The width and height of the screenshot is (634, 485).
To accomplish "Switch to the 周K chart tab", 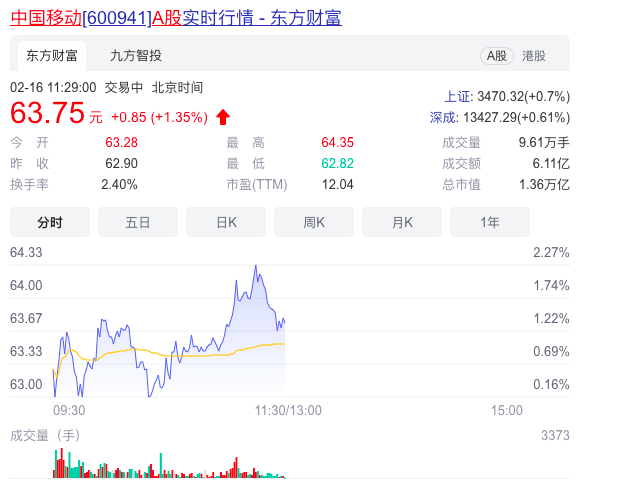I will click(314, 222).
